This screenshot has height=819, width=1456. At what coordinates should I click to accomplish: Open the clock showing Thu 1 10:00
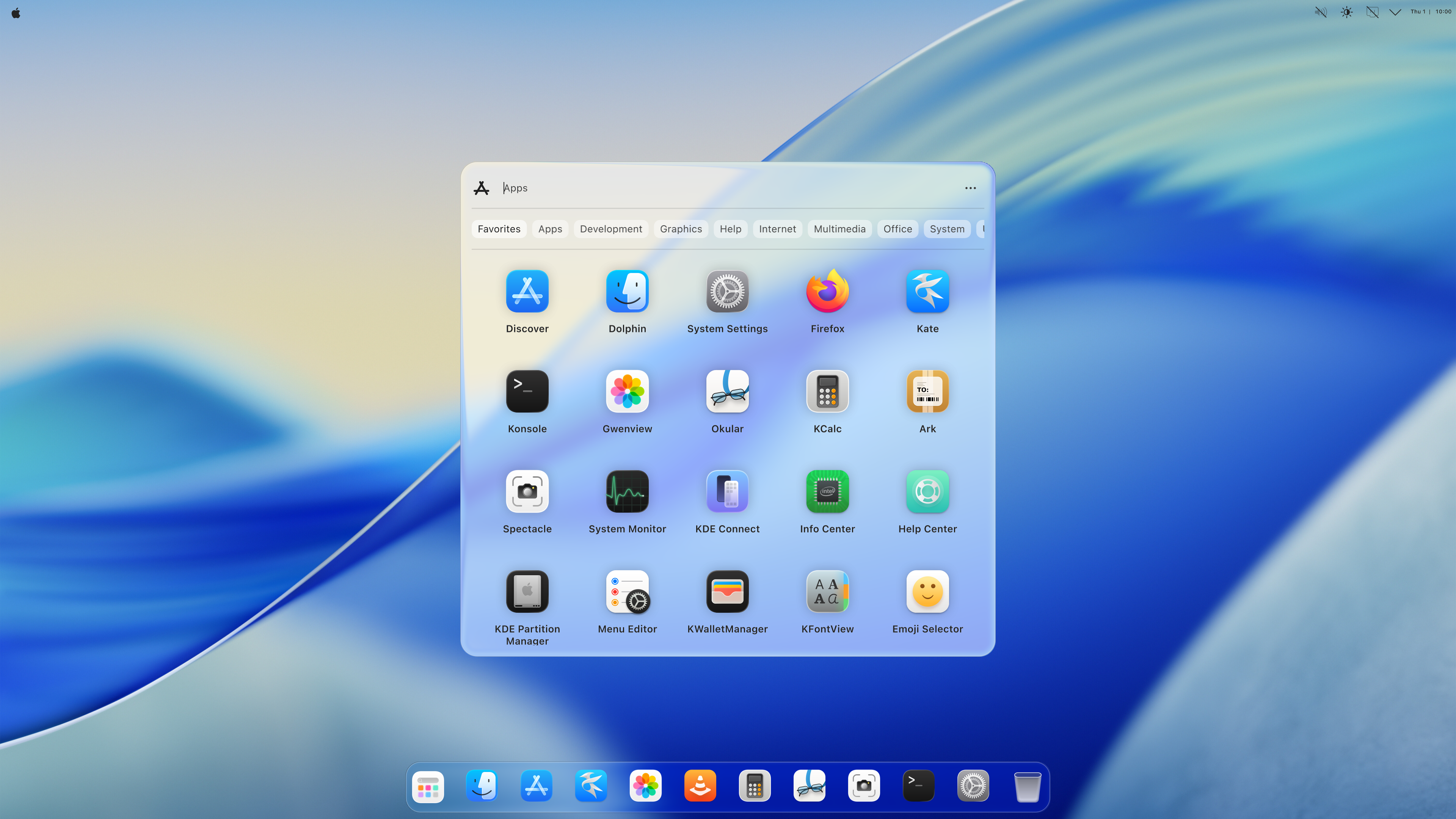point(1430,12)
